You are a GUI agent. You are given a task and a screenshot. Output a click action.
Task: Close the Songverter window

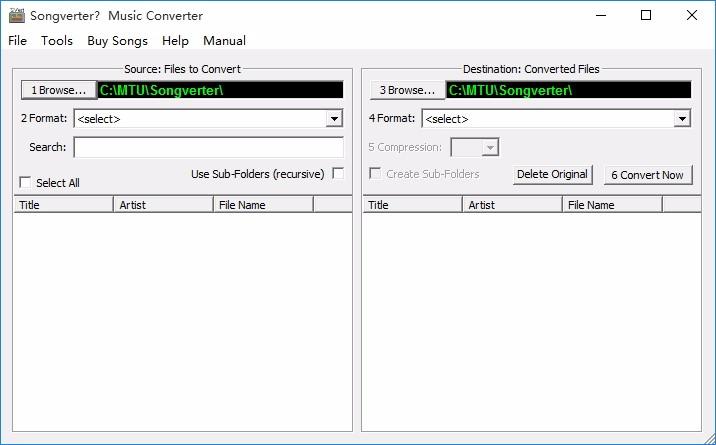(x=692, y=16)
